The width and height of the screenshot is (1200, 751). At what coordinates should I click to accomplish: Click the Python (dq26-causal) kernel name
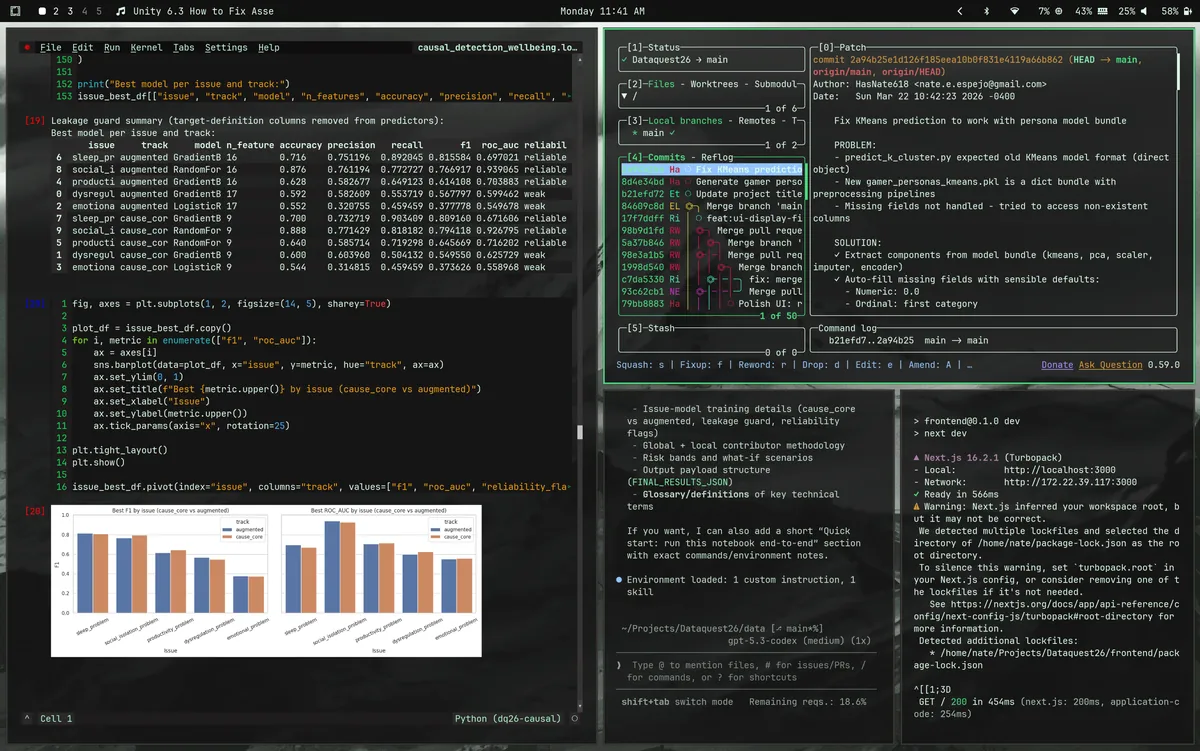(x=508, y=718)
